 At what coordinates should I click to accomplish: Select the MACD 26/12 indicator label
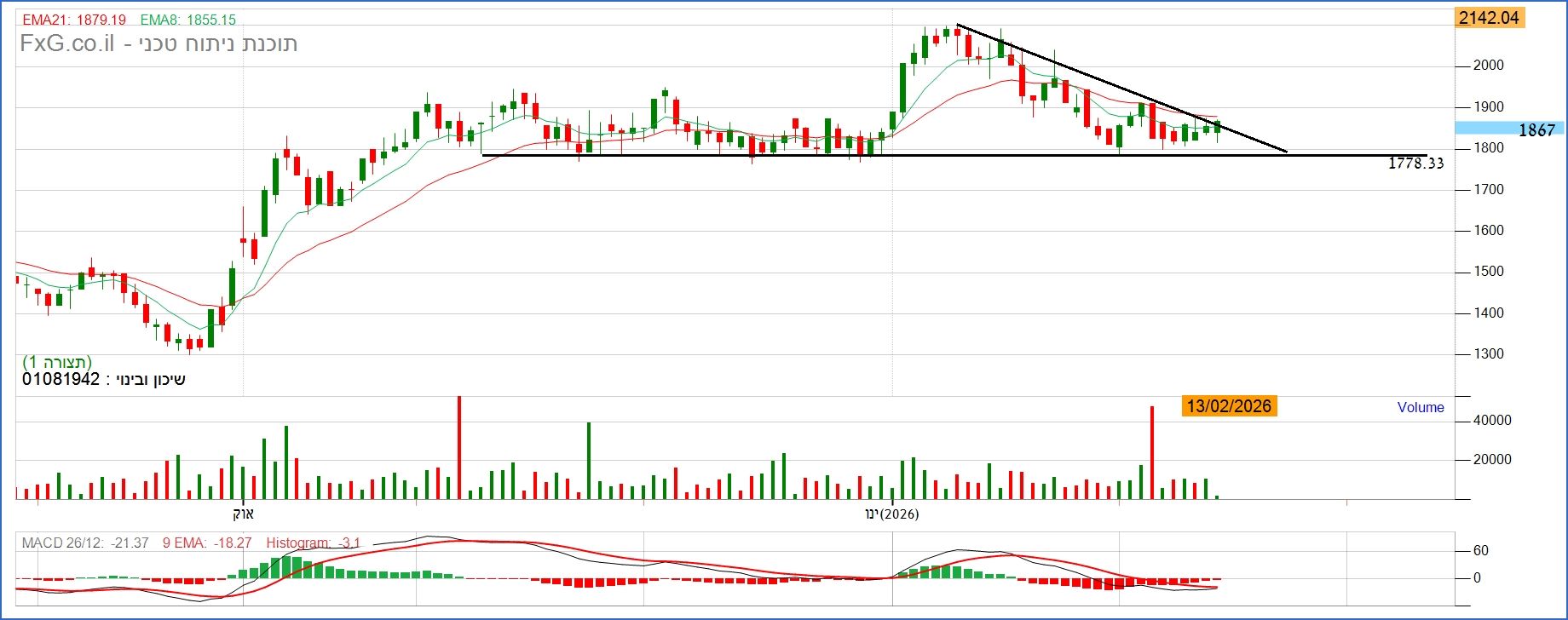(x=85, y=542)
